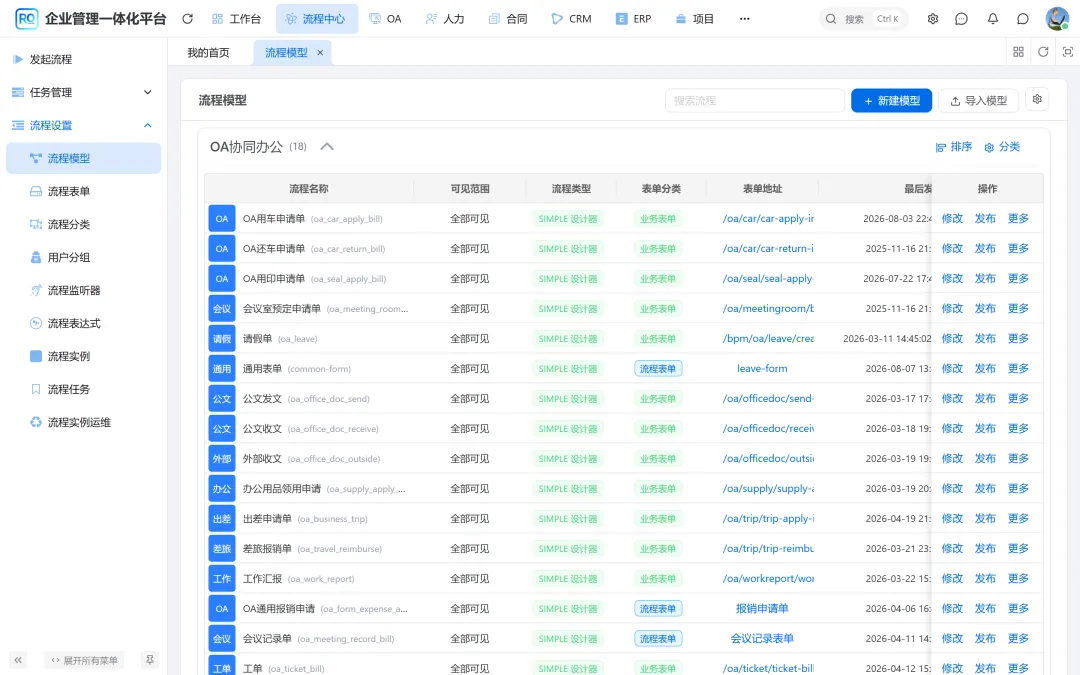Click the 搜索流程 input field
This screenshot has width=1080, height=675.
755,101
